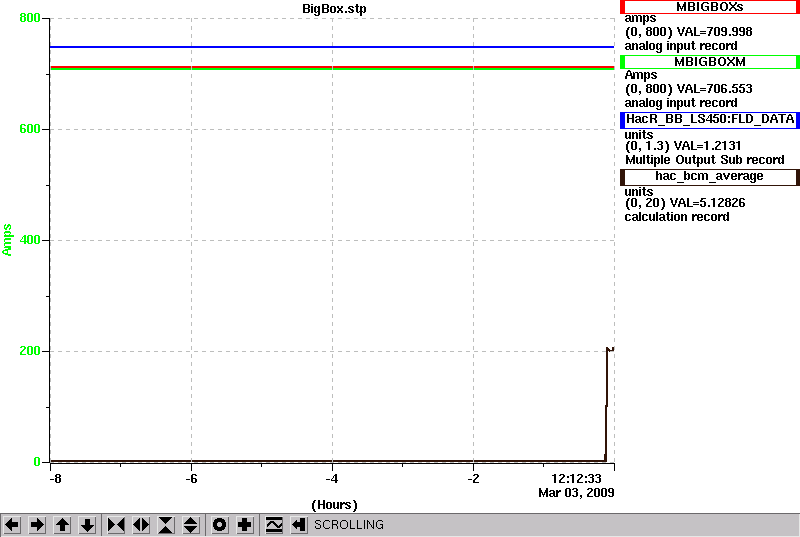Pan the plot left with arrow button

pos(12,525)
